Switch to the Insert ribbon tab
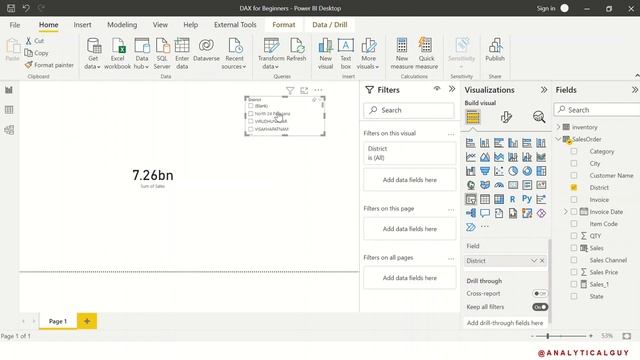 (82, 25)
